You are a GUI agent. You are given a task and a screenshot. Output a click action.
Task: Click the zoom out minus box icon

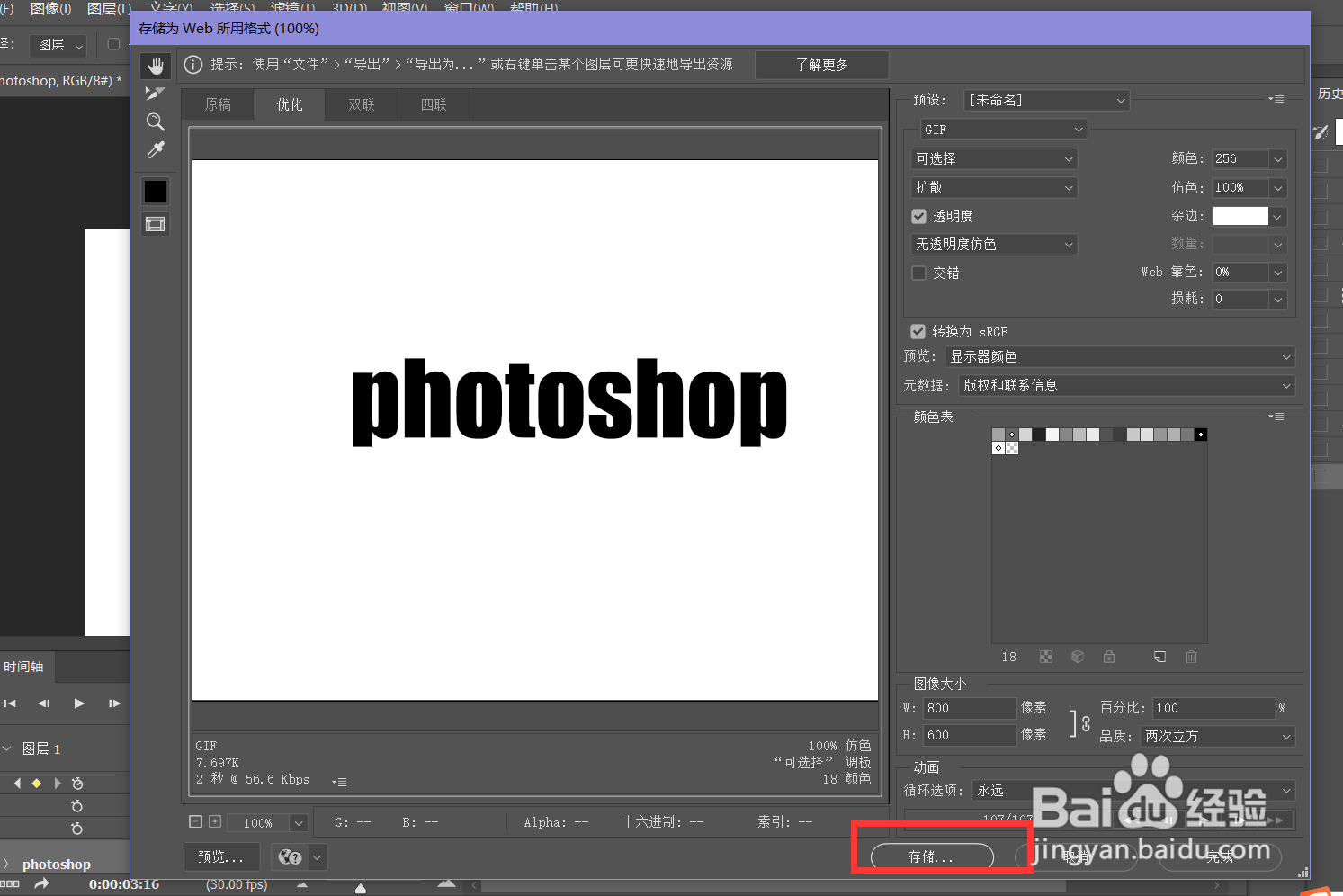(x=196, y=821)
